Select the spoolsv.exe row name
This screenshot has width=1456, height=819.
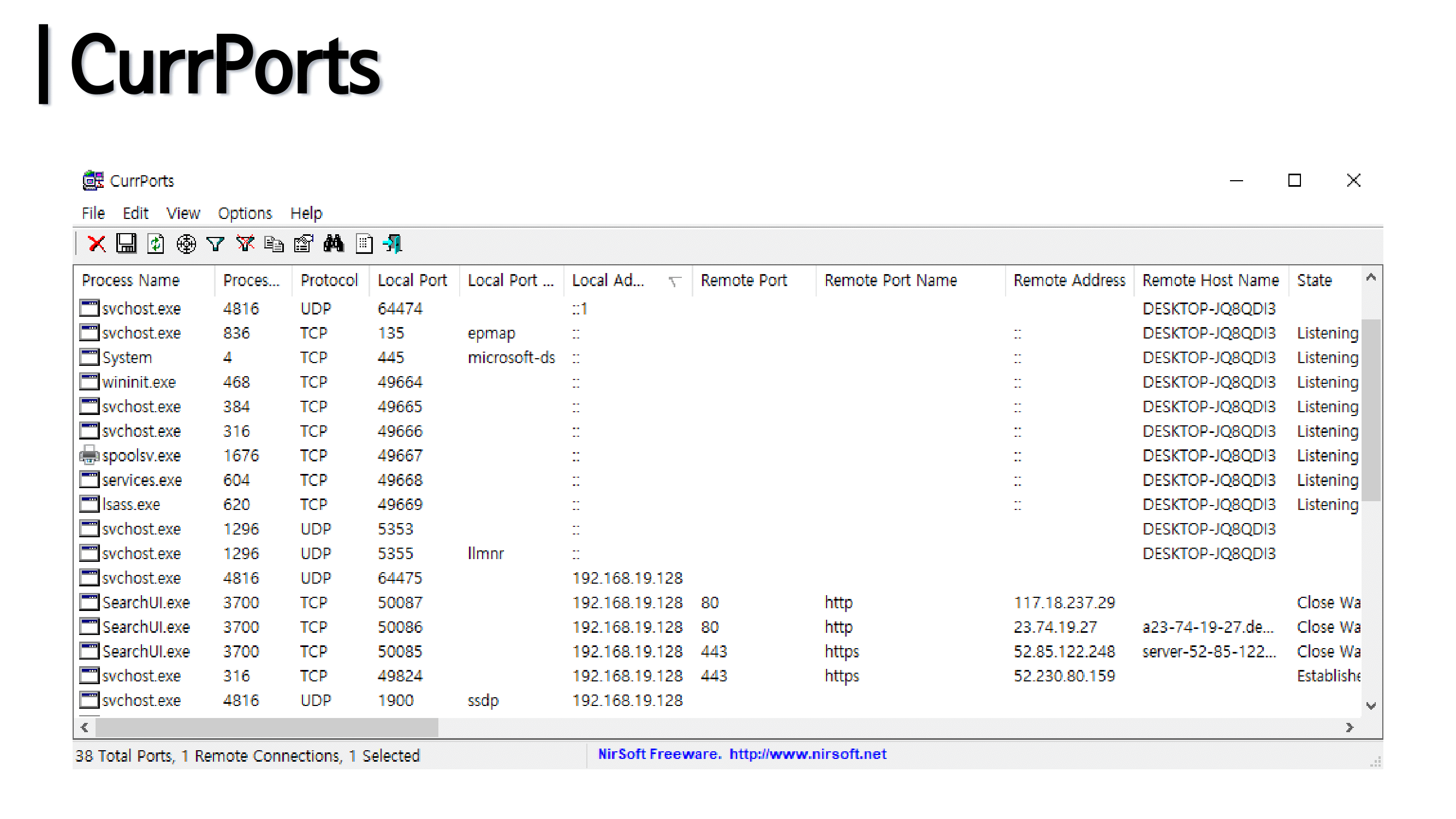(x=141, y=455)
